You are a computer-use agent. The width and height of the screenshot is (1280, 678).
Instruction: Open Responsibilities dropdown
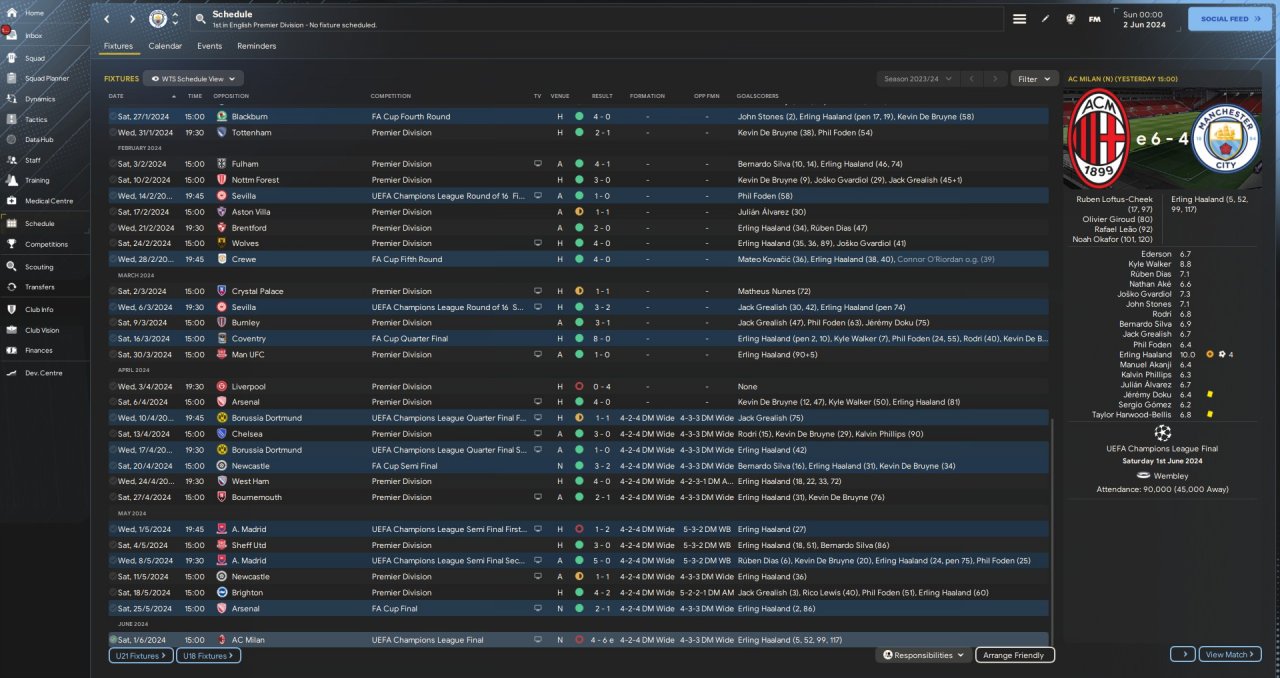coord(924,655)
